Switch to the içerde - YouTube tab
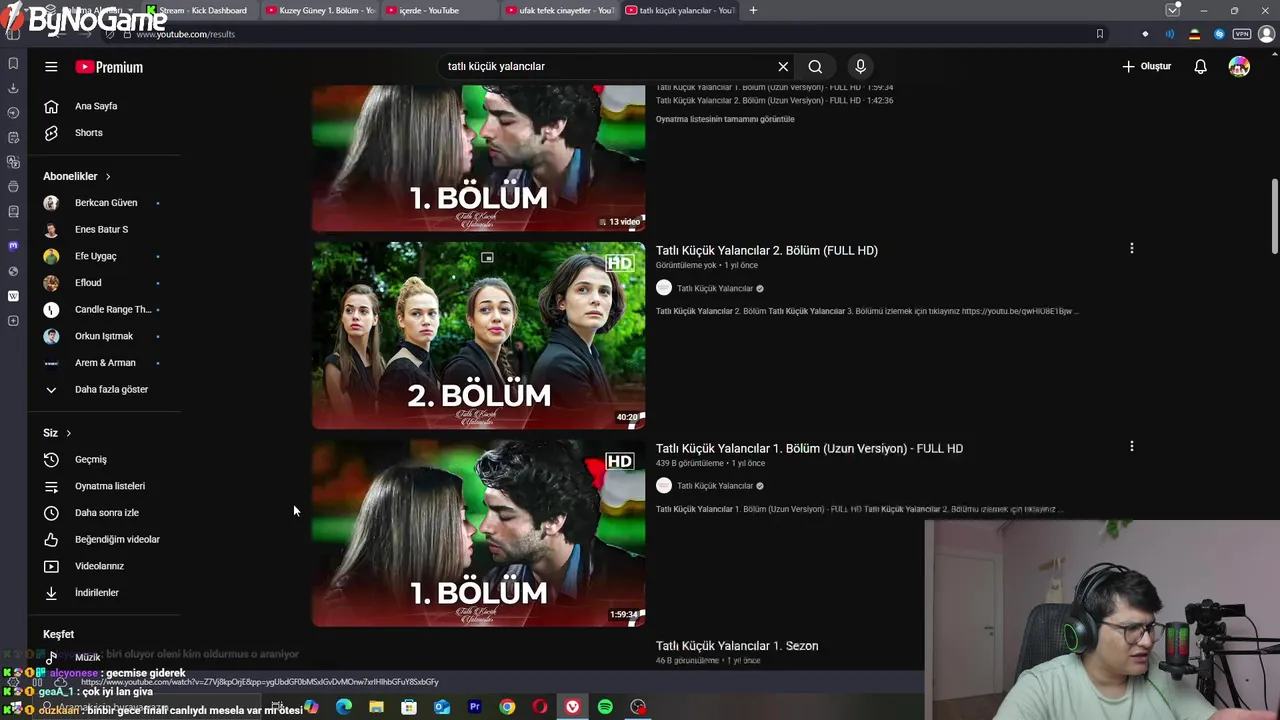 440,10
